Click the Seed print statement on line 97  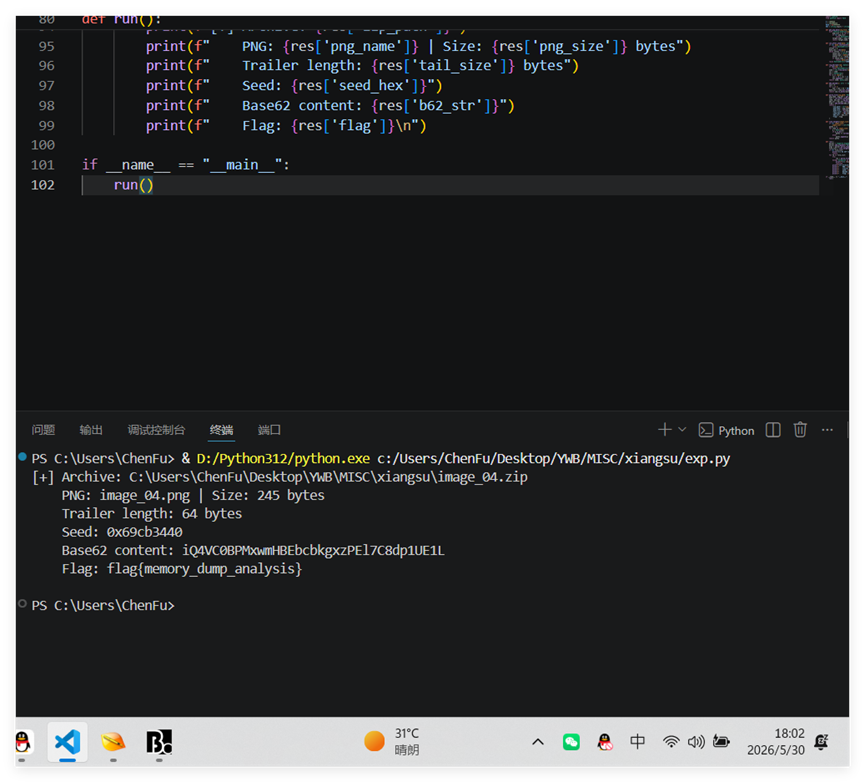294,85
